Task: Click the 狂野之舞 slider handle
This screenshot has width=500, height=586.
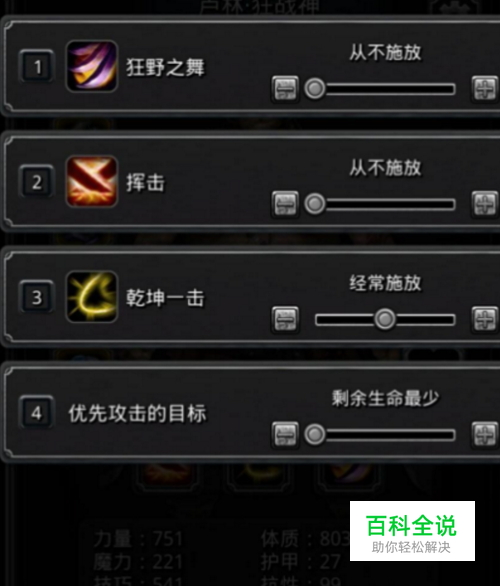Action: point(315,89)
